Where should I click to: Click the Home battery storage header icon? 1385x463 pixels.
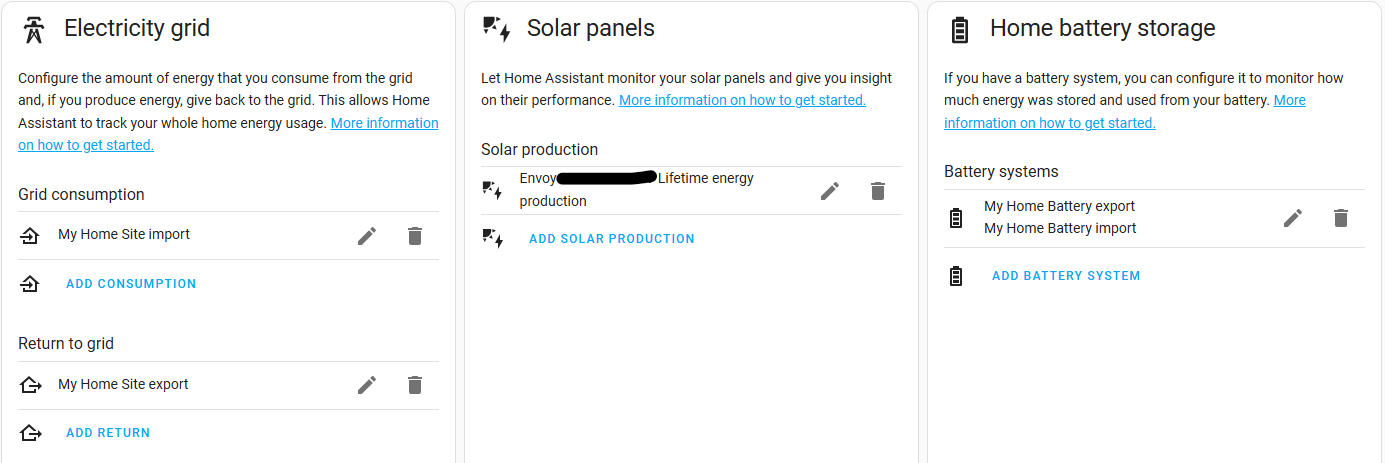click(960, 30)
